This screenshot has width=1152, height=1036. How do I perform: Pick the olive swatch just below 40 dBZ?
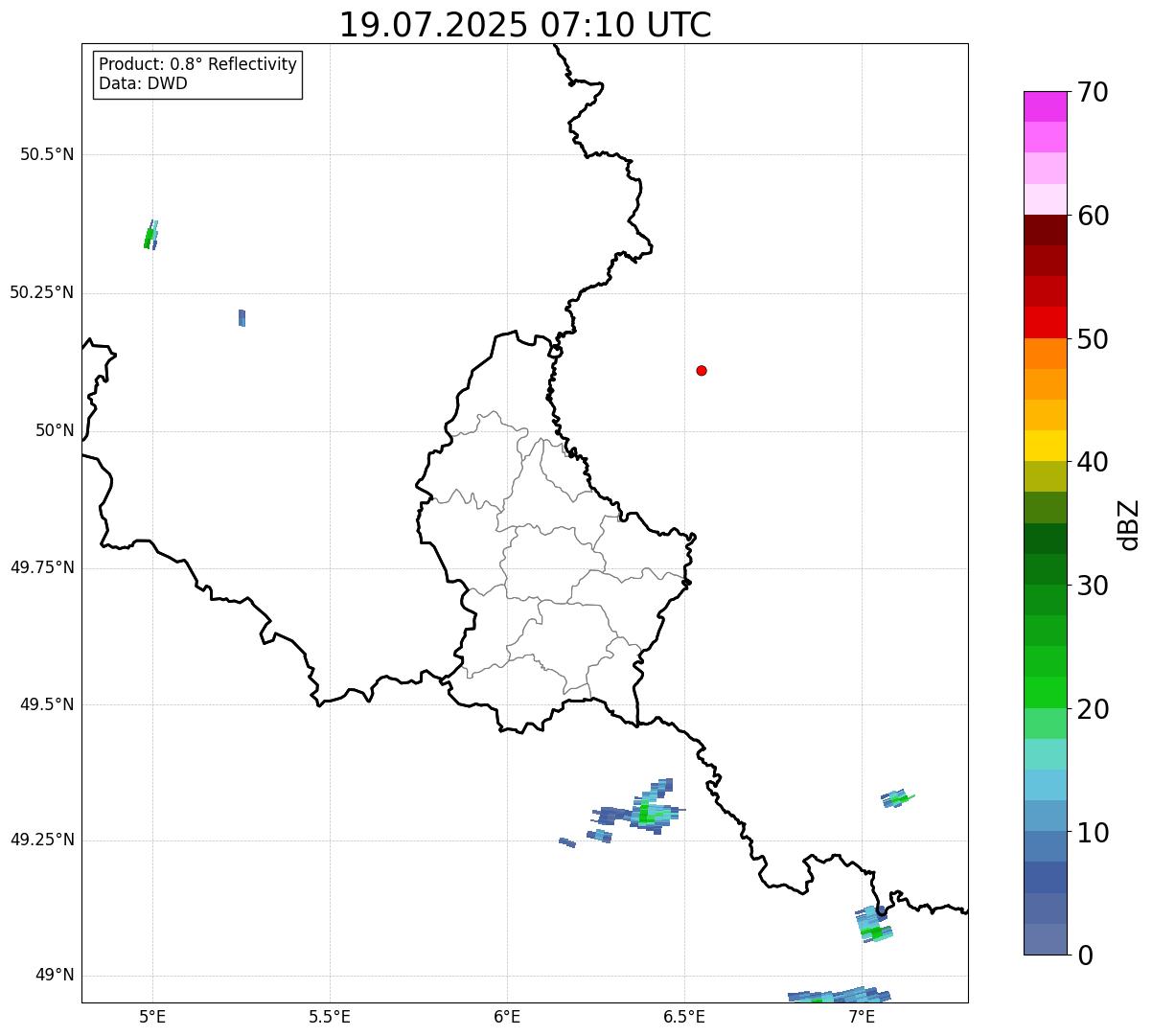coord(1046,476)
